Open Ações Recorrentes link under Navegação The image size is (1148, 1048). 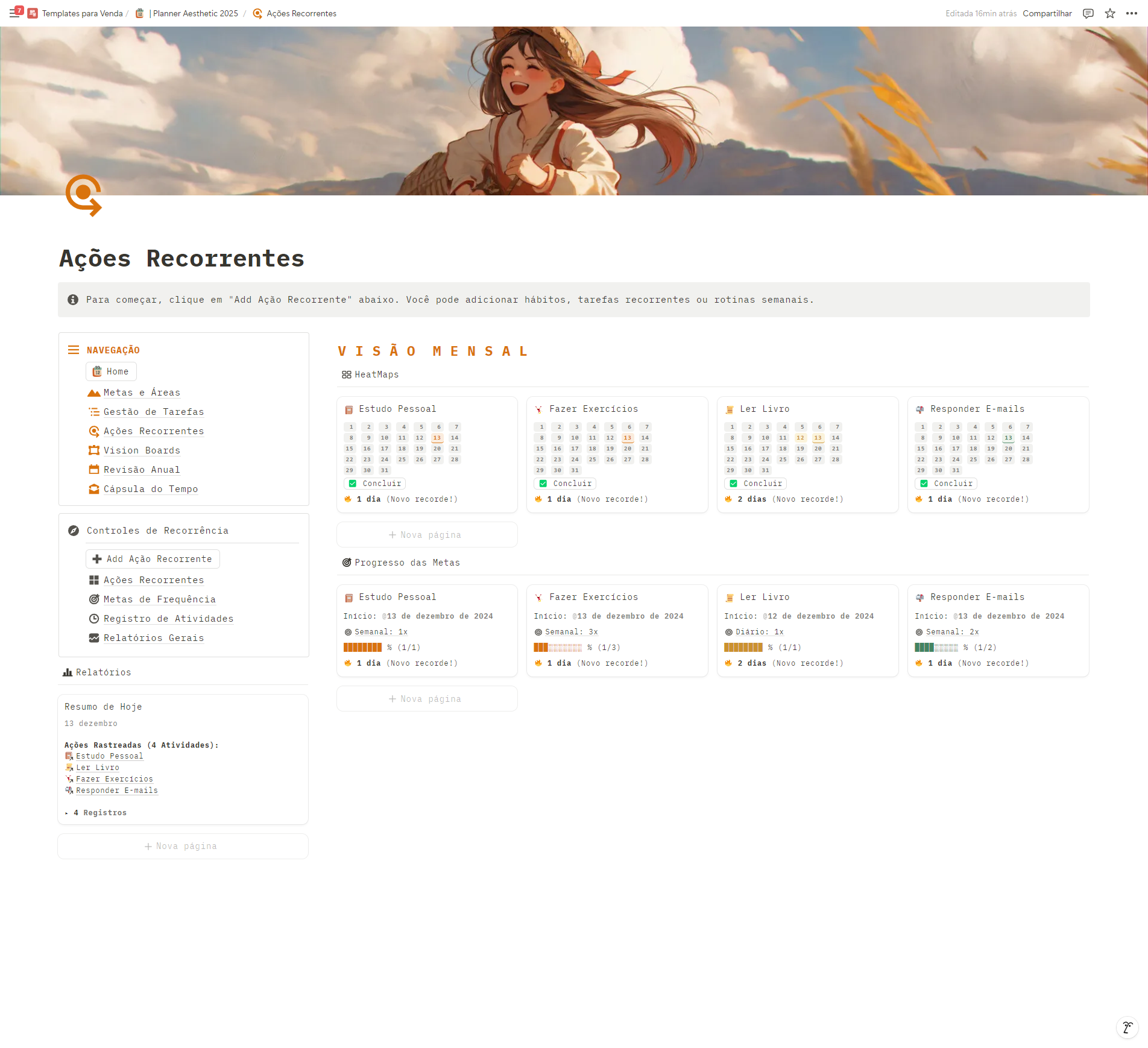[154, 432]
